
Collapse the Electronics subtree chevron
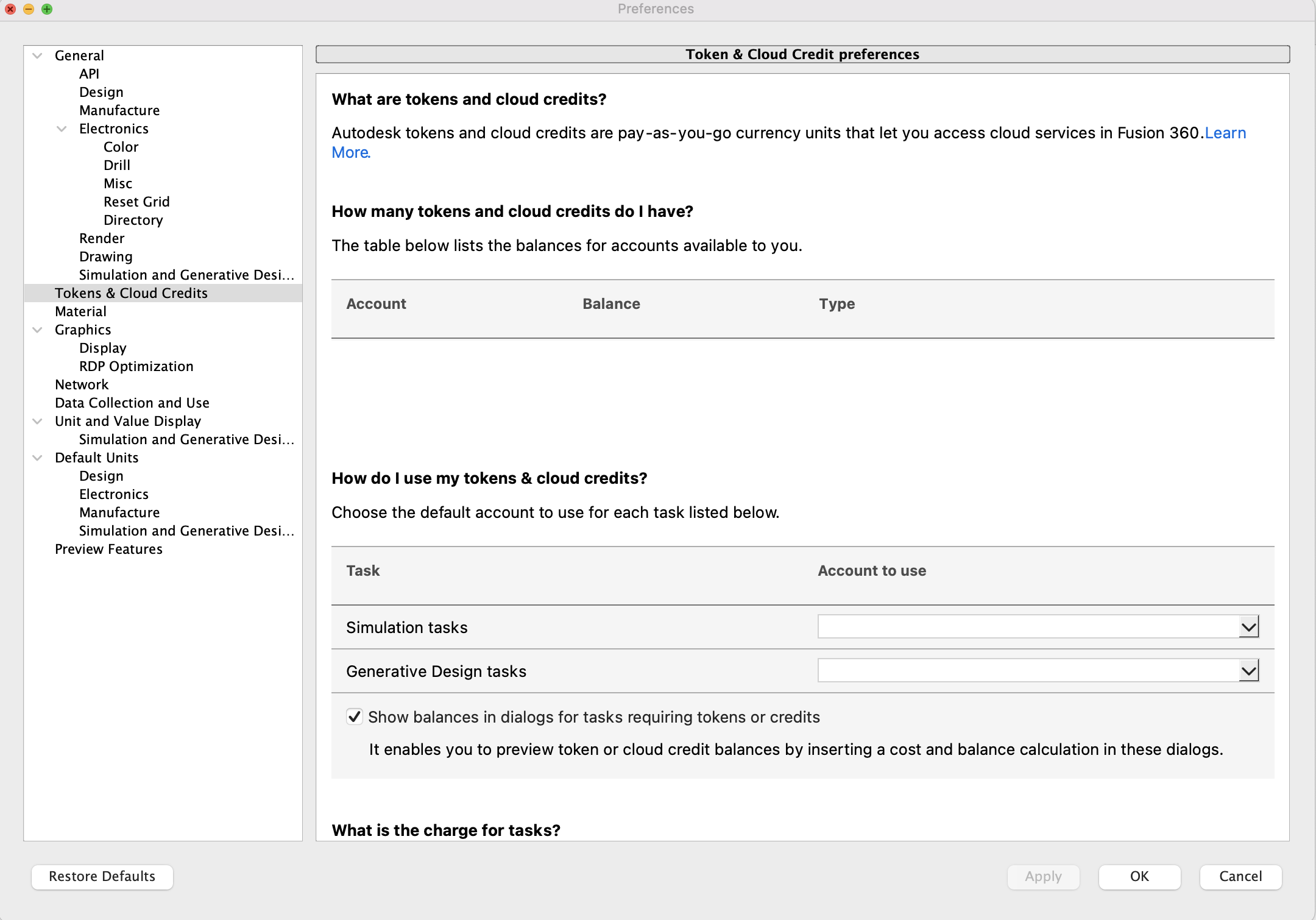click(x=62, y=129)
